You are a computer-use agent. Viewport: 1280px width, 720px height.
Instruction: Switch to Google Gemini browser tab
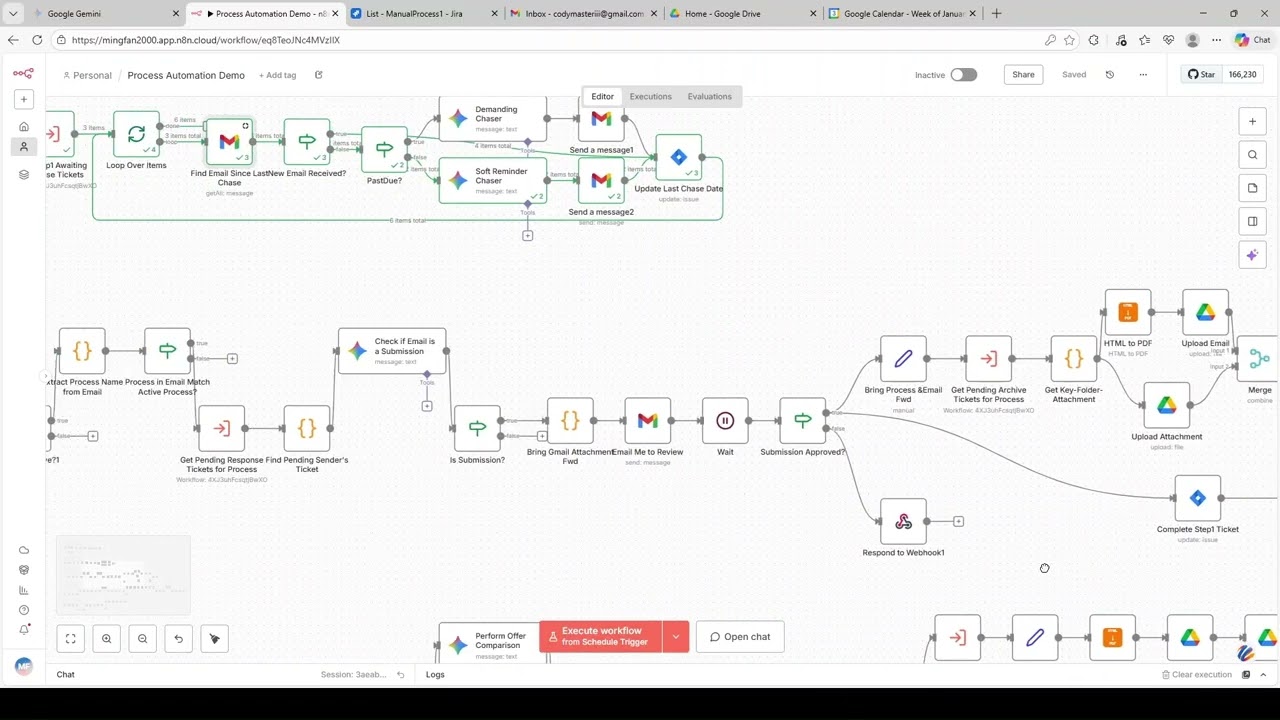pos(107,14)
